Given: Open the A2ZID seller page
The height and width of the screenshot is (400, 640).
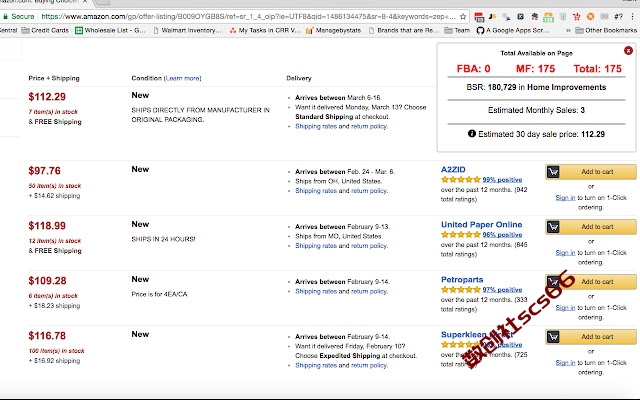Looking at the screenshot, I should point(453,170).
